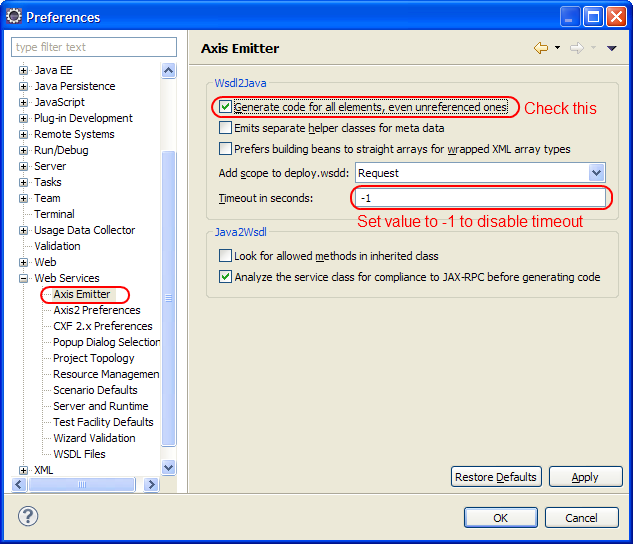Click tree horizontal scroll right arrow

(x=151, y=484)
